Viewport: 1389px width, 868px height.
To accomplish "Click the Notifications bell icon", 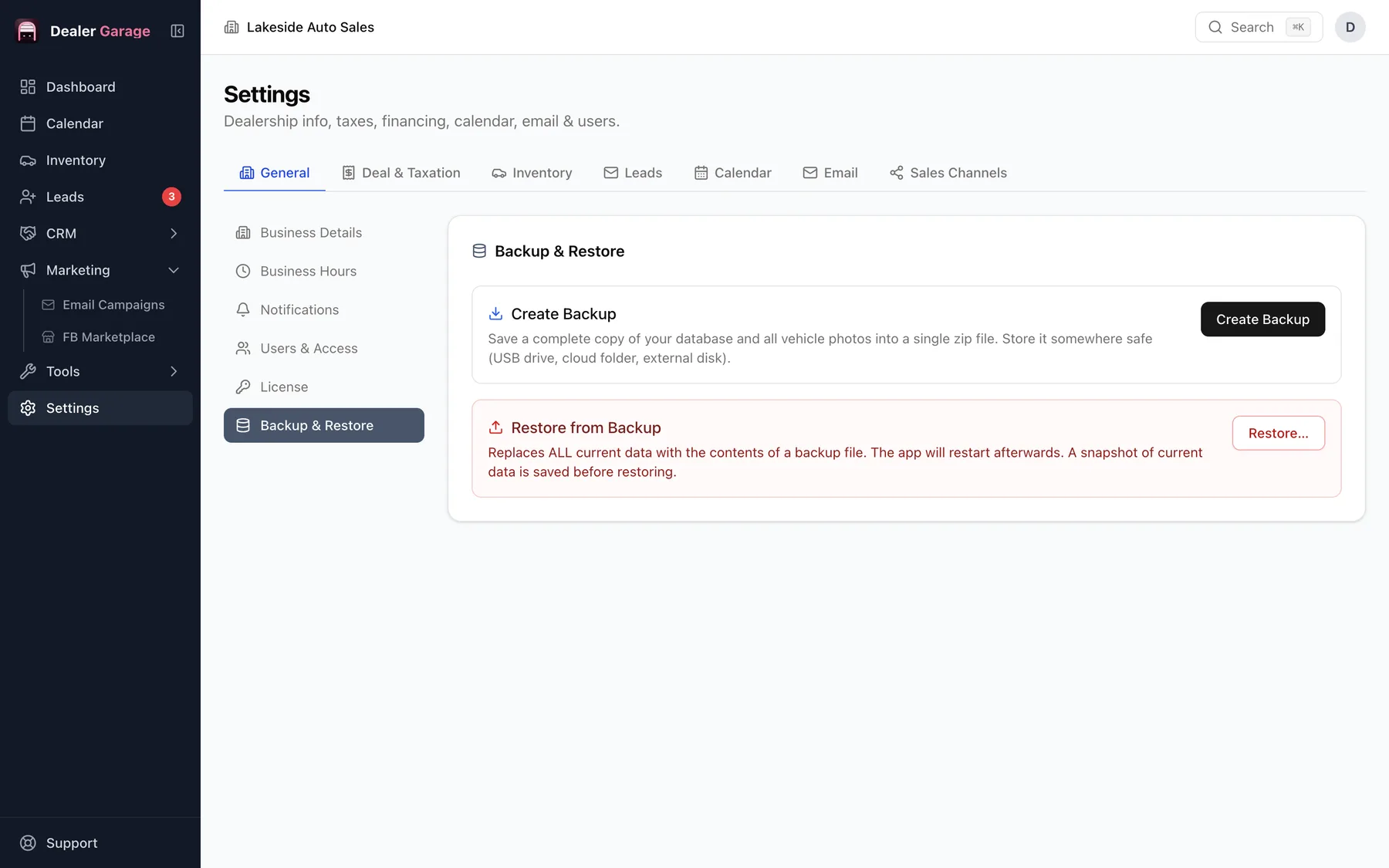I will pos(243,310).
